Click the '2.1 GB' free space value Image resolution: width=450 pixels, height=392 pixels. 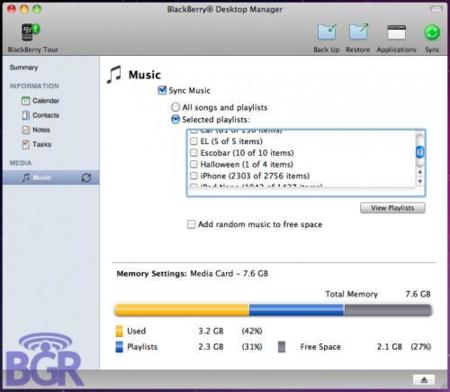[389, 347]
